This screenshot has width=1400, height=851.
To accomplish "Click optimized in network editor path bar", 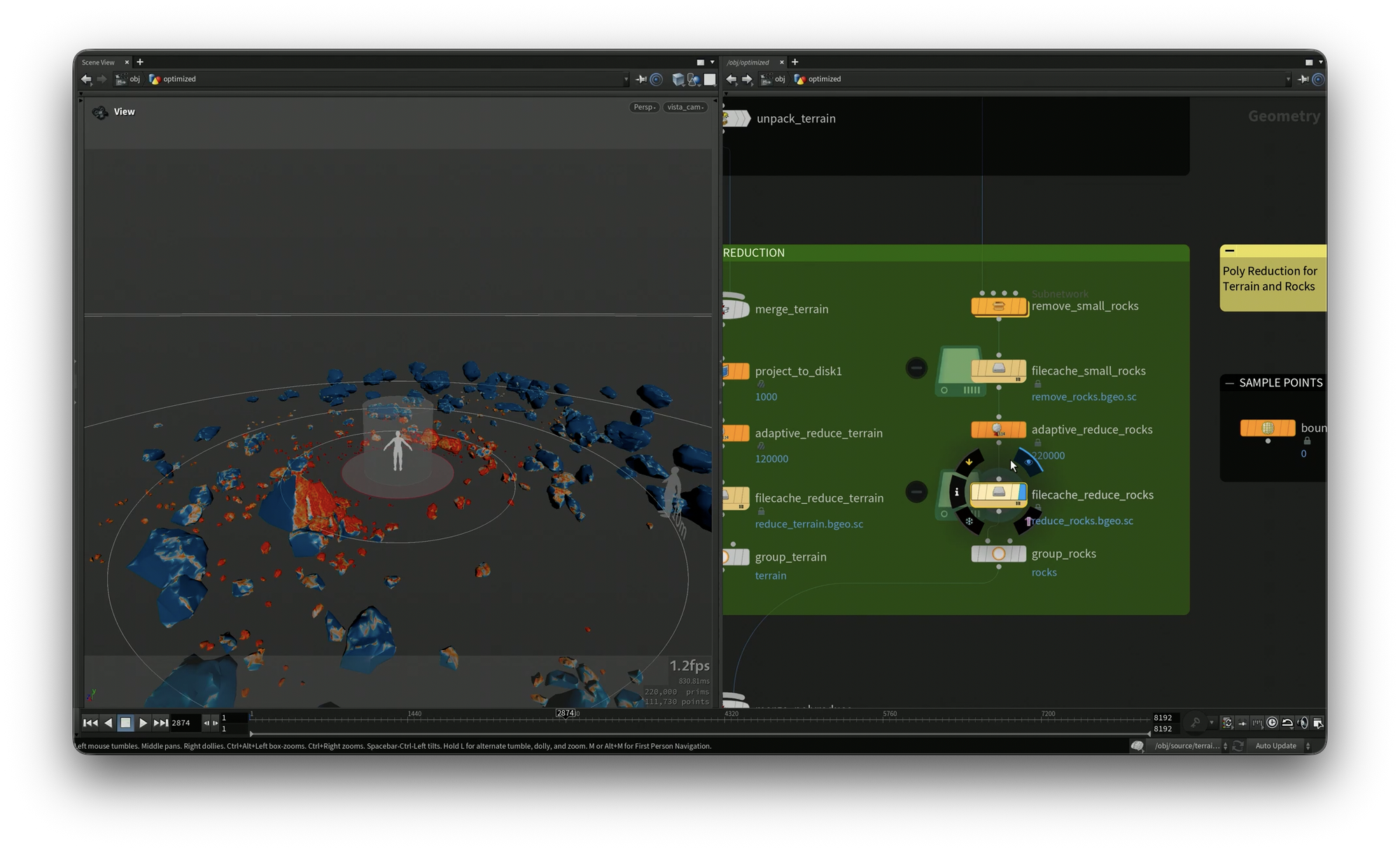I will 818,79.
